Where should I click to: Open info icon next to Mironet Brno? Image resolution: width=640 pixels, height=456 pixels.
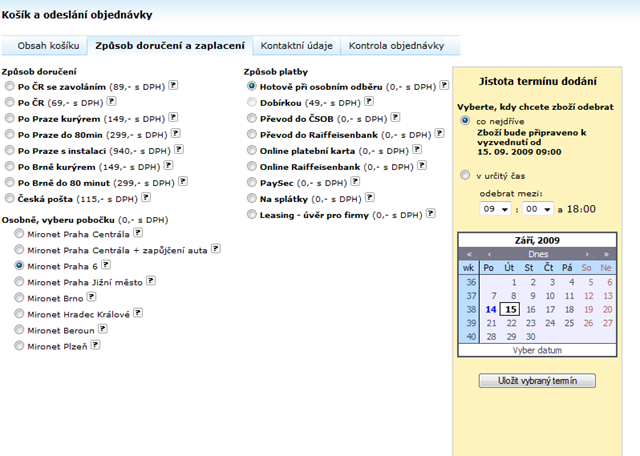[x=92, y=297]
